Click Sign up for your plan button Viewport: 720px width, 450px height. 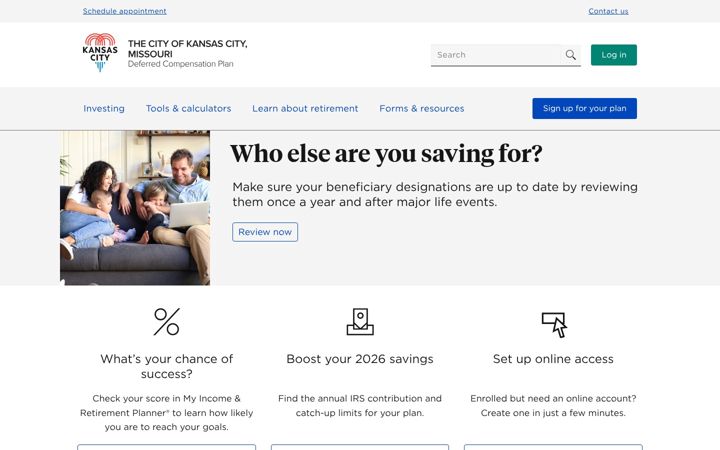click(585, 108)
